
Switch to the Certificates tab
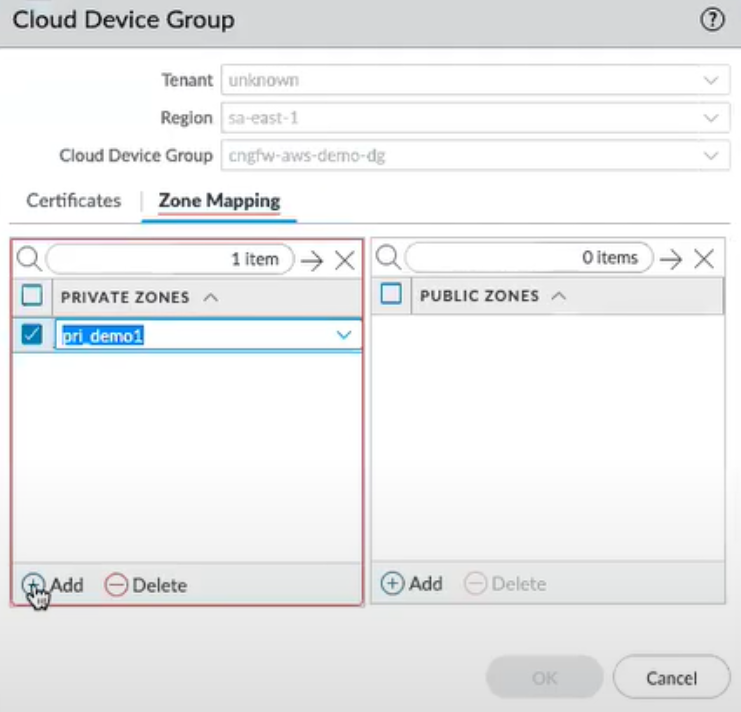[74, 200]
